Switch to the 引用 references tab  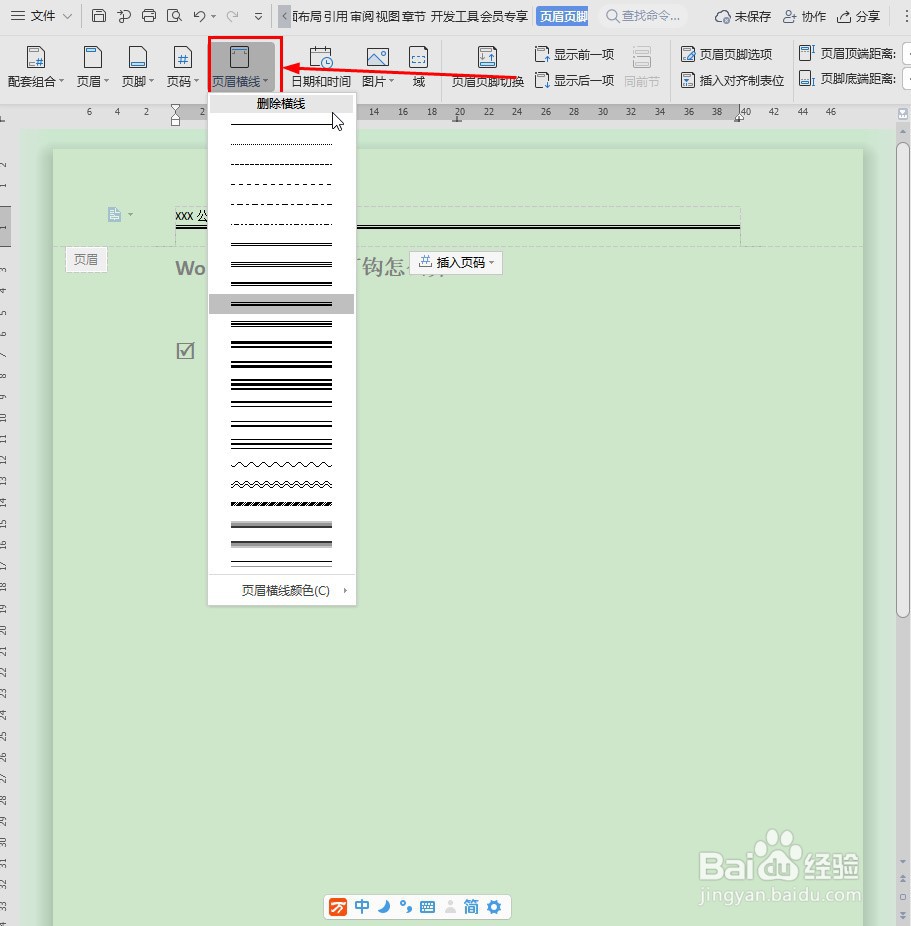[x=335, y=17]
